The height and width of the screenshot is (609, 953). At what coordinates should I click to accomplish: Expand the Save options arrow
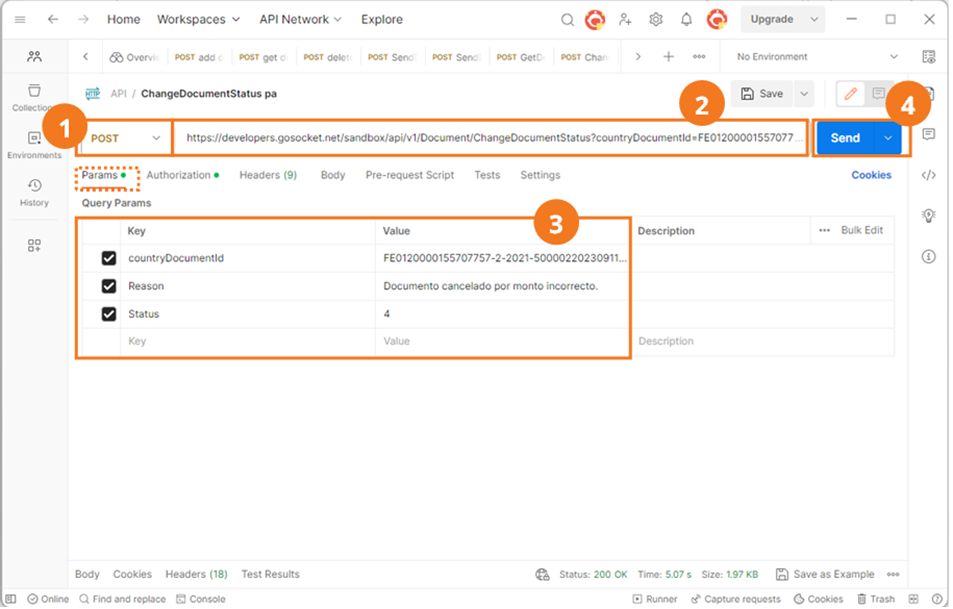click(804, 94)
